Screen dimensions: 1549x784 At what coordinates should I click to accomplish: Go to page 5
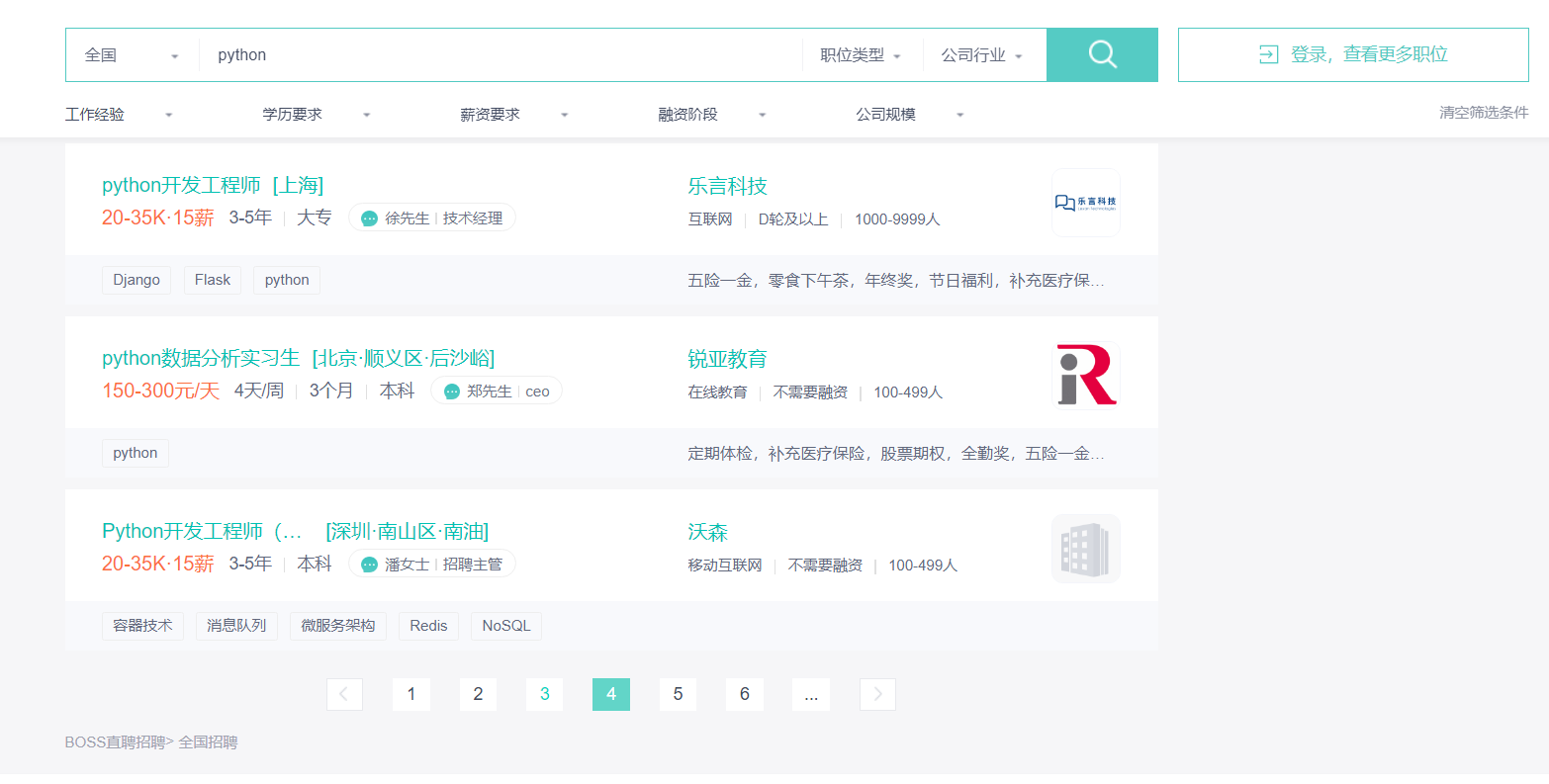678,694
